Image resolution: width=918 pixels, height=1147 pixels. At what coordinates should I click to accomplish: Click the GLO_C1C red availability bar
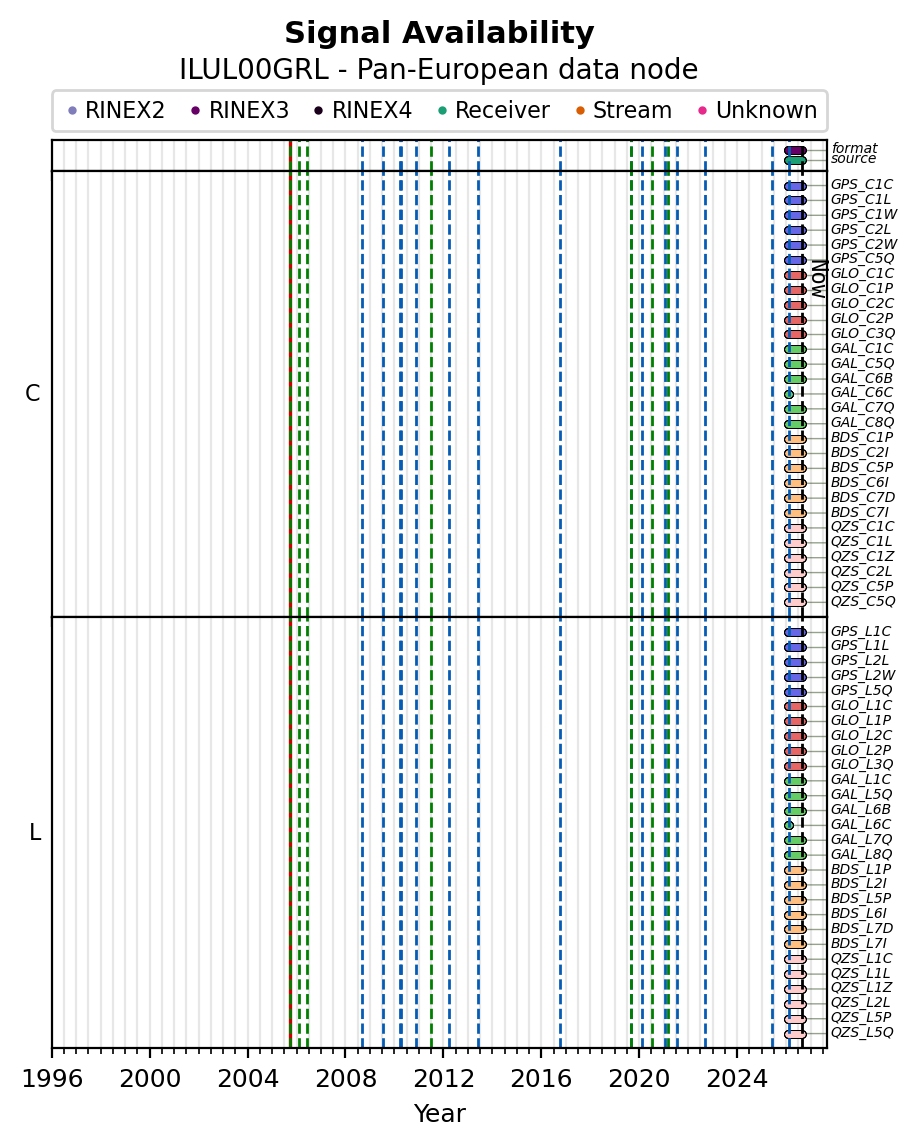[796, 275]
